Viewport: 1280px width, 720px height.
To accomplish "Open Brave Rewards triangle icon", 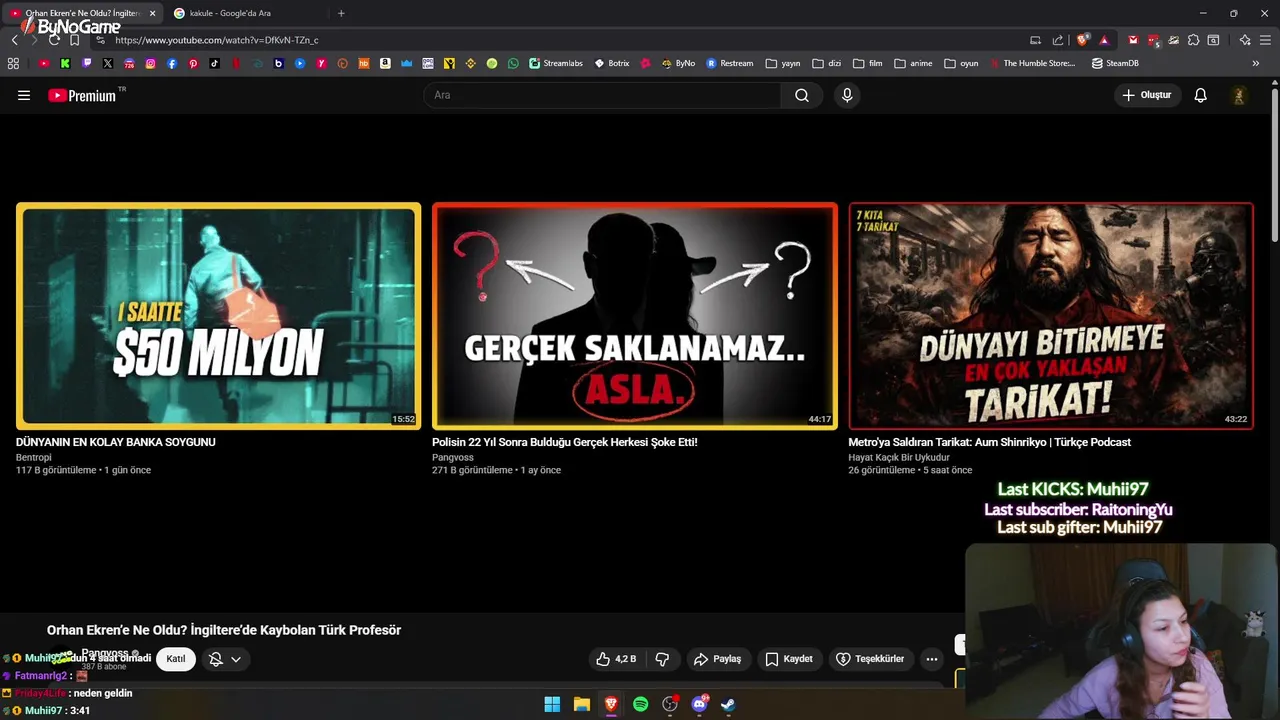I will click(1104, 40).
